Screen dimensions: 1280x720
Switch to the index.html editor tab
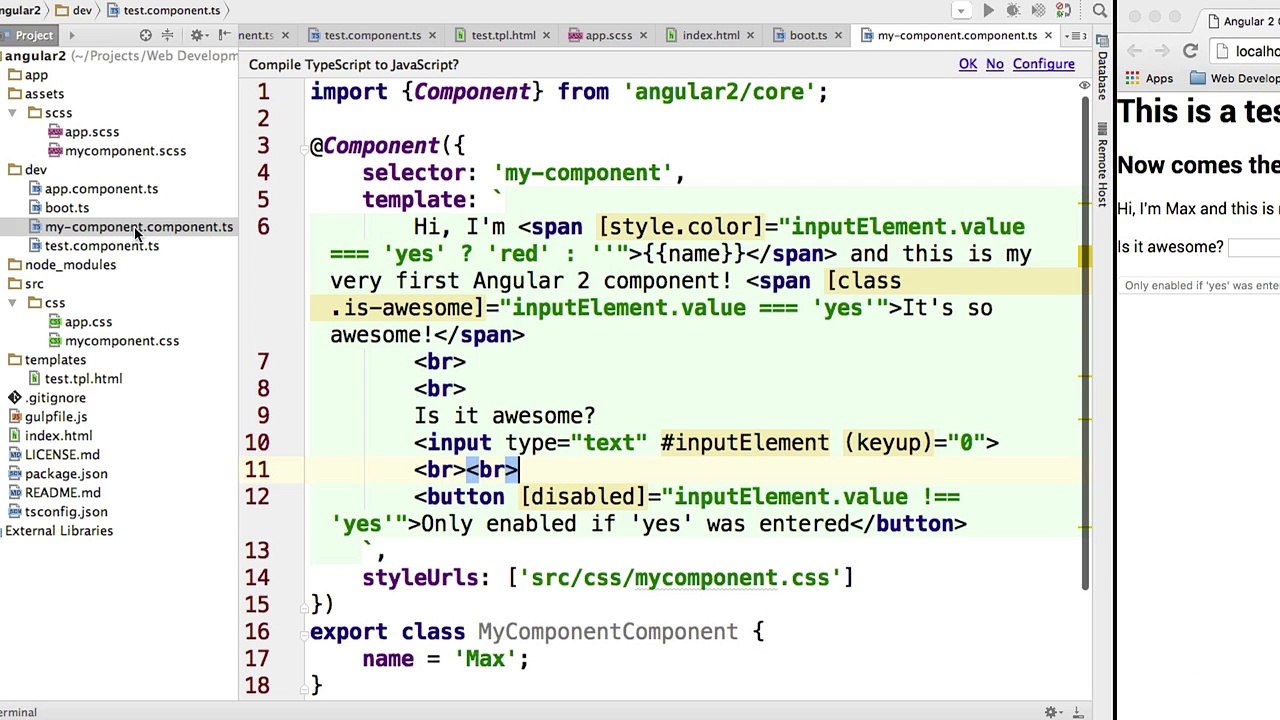tap(711, 35)
